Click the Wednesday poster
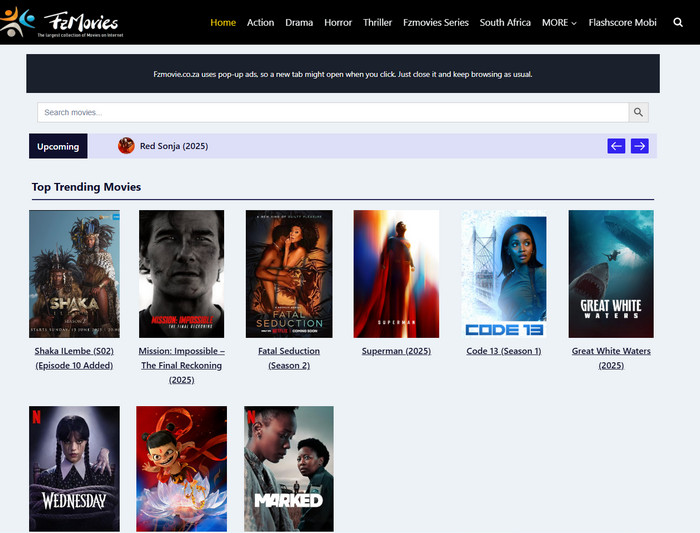The image size is (700, 533). 74,469
